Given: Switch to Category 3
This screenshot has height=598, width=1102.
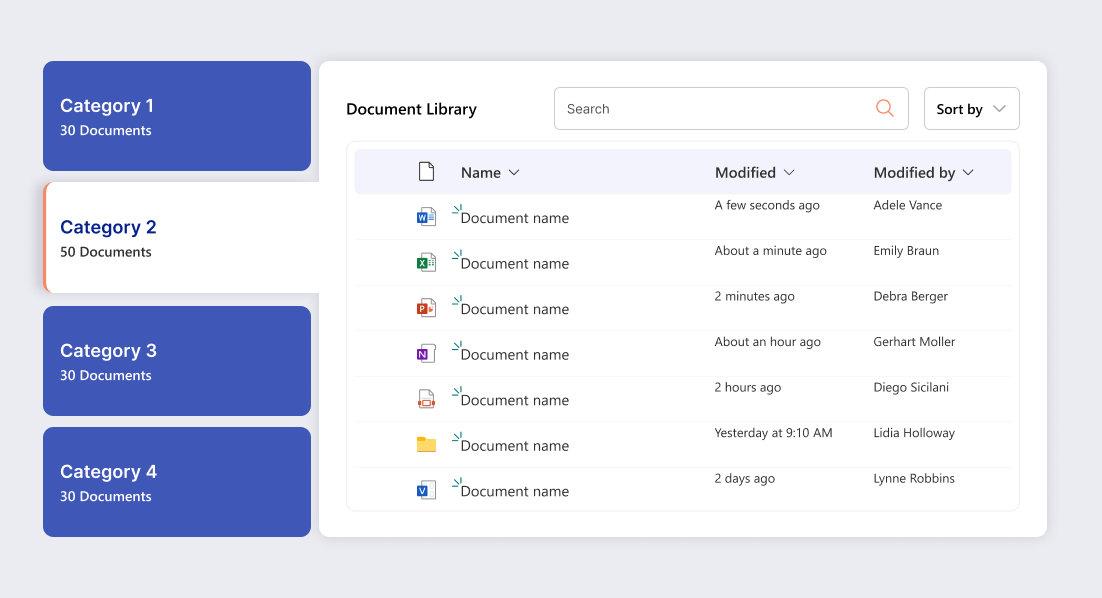Looking at the screenshot, I should click(x=176, y=361).
